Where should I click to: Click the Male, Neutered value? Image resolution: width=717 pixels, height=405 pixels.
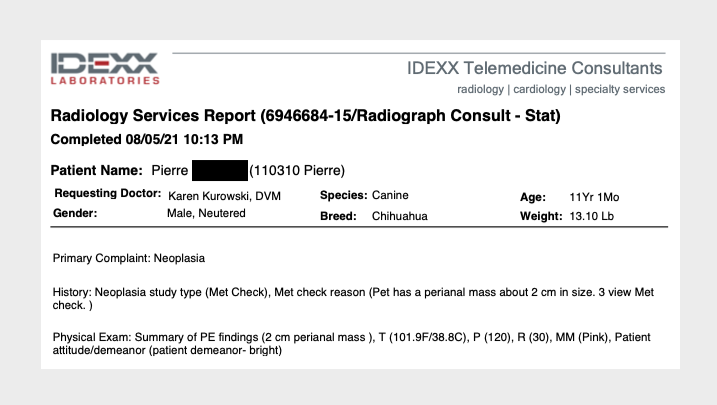pos(206,214)
